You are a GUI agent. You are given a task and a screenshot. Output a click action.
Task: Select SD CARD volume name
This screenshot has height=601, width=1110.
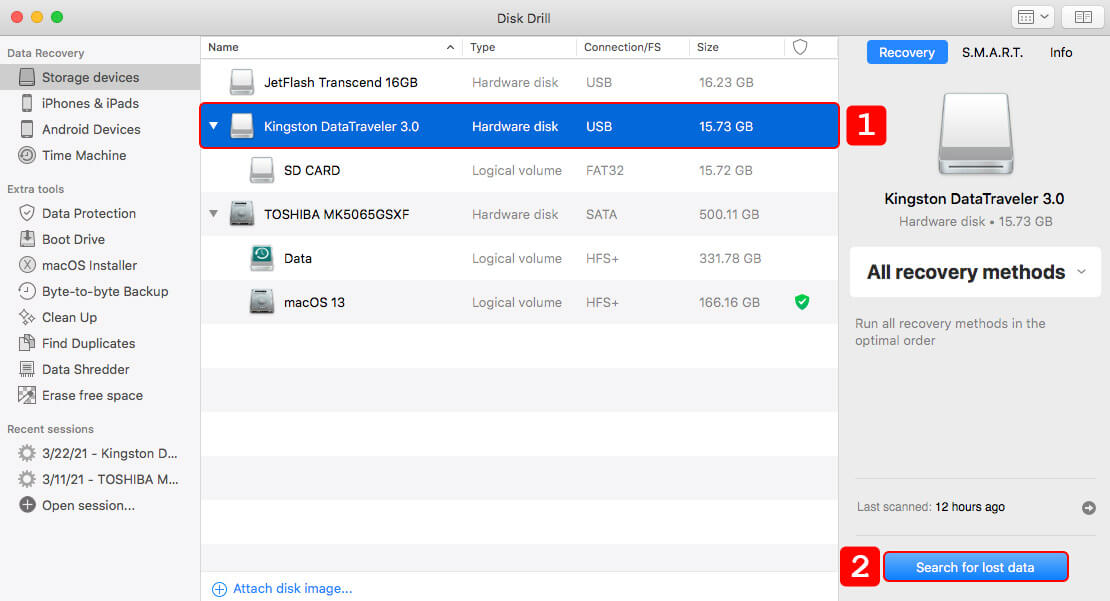(311, 170)
